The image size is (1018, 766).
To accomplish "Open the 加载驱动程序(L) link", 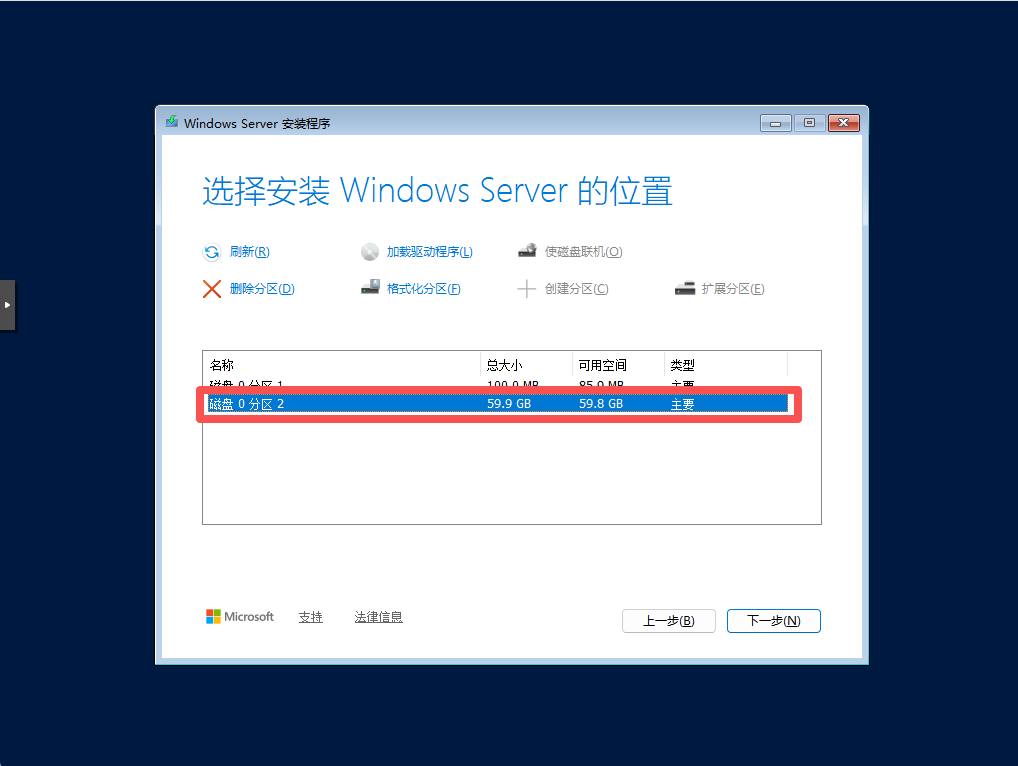I will coord(429,252).
